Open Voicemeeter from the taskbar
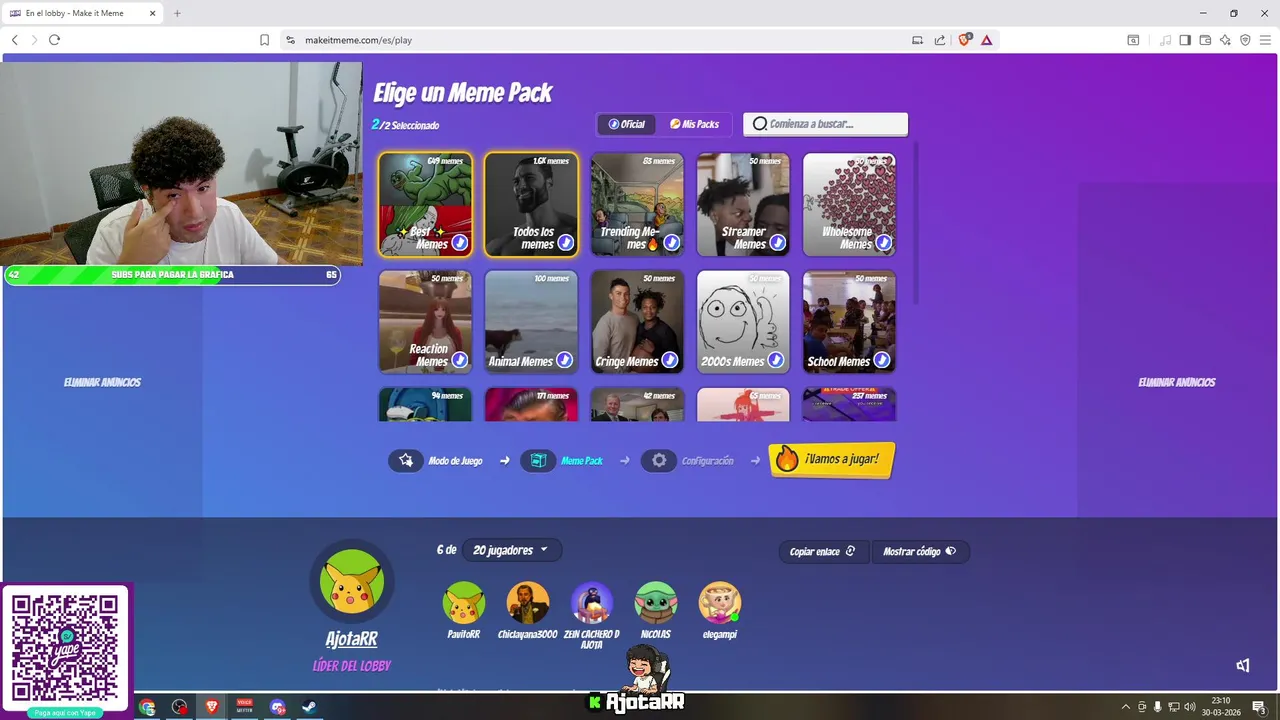Screen dimensions: 1280x720 click(x=244, y=707)
